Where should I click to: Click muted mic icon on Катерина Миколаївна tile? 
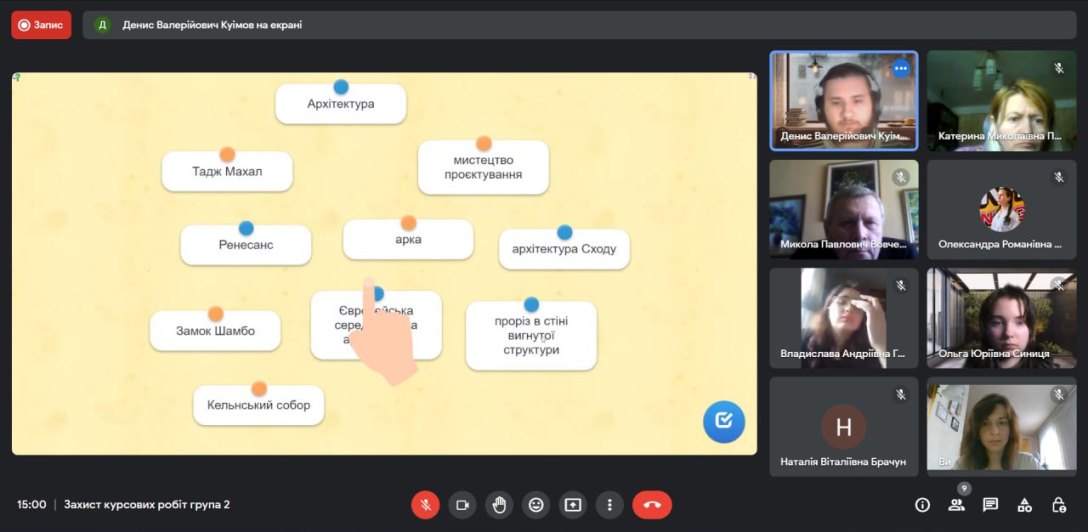[x=1059, y=68]
